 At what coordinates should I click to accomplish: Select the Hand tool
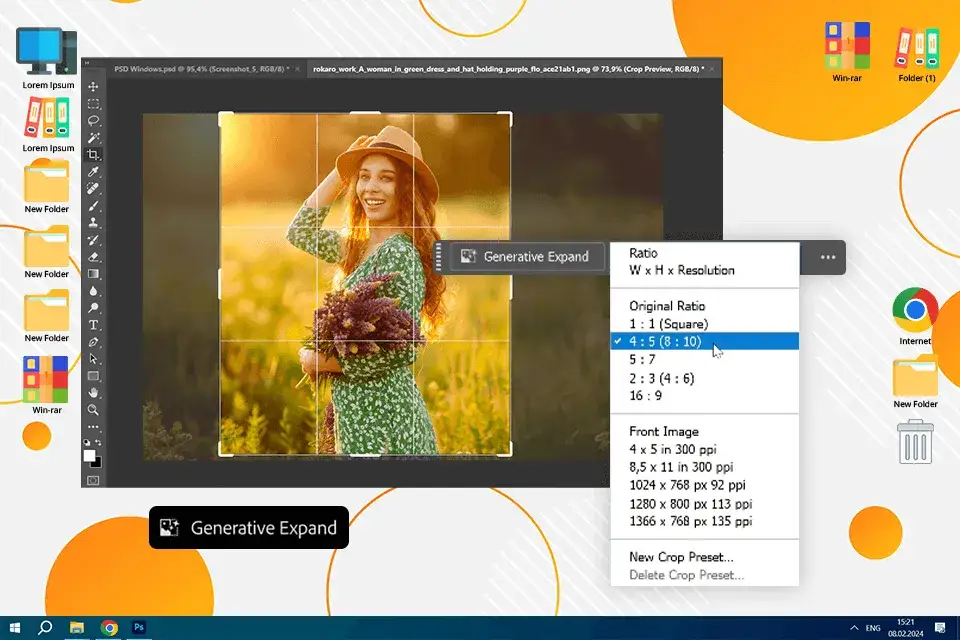click(94, 393)
